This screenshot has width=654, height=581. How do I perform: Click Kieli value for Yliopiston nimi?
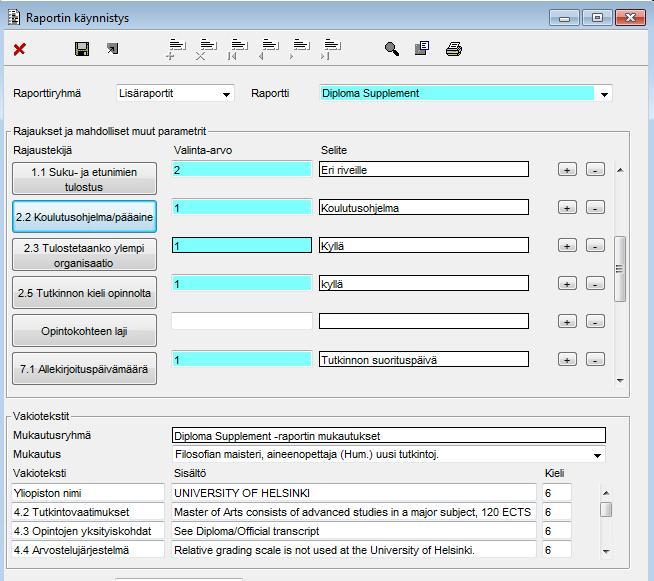(557, 493)
